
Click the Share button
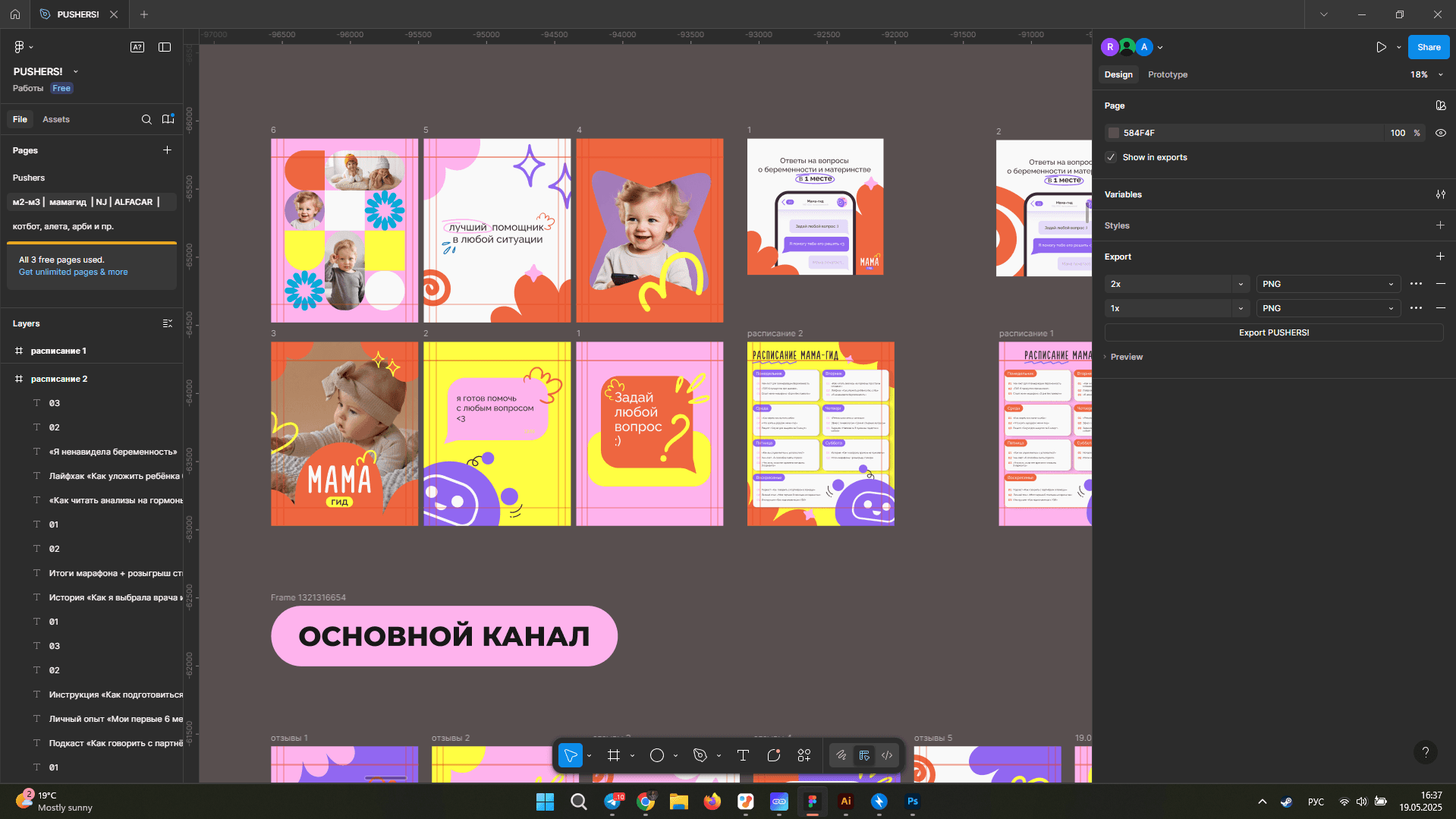tap(1429, 47)
